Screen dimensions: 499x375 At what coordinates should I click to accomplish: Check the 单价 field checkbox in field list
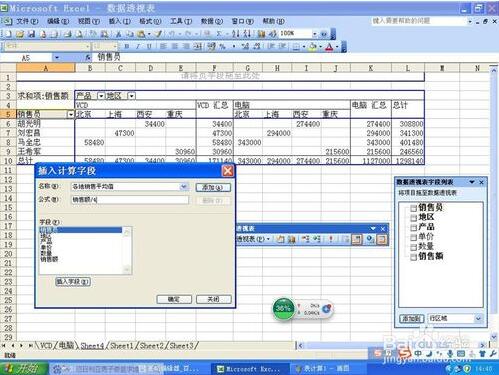coord(413,237)
